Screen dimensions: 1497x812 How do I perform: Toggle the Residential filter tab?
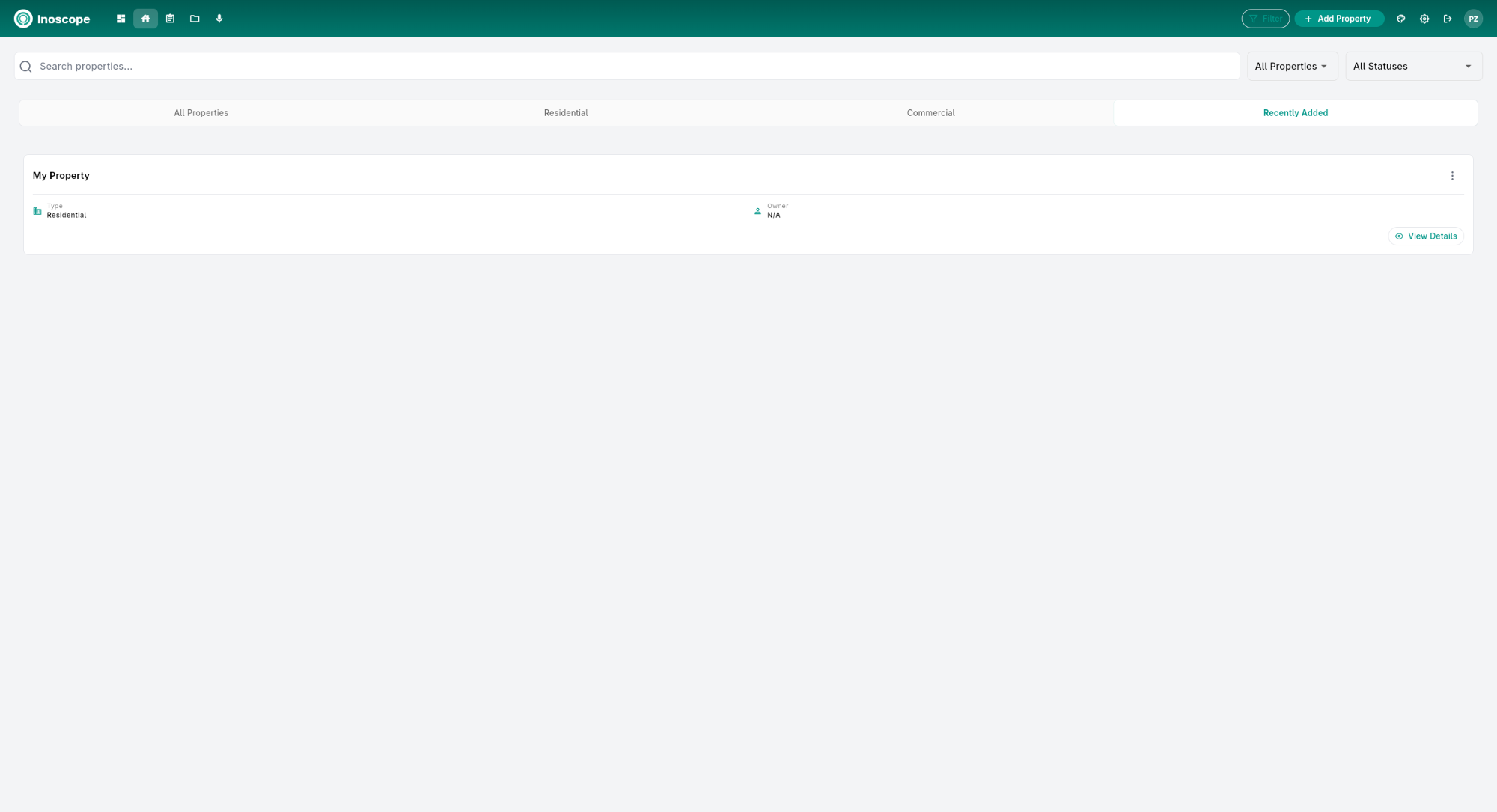tap(566, 112)
